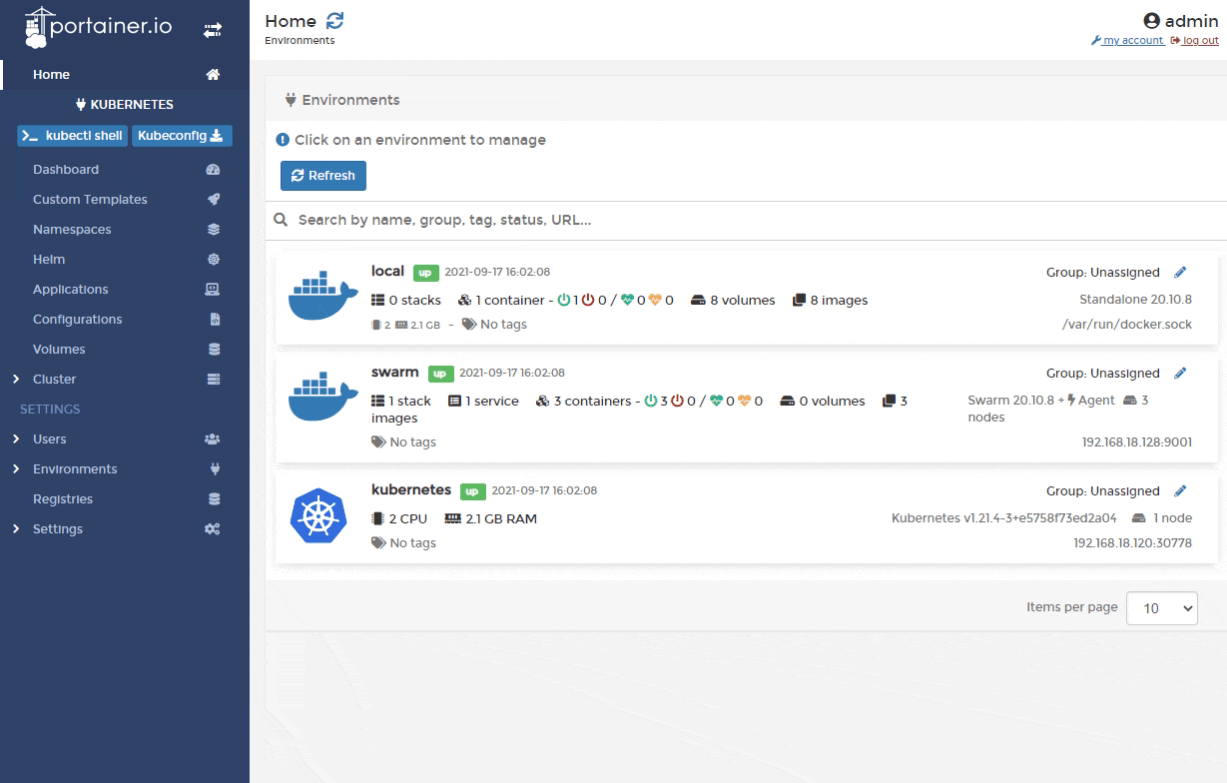Go to Custom Templates
The width and height of the screenshot is (1227, 783).
90,199
